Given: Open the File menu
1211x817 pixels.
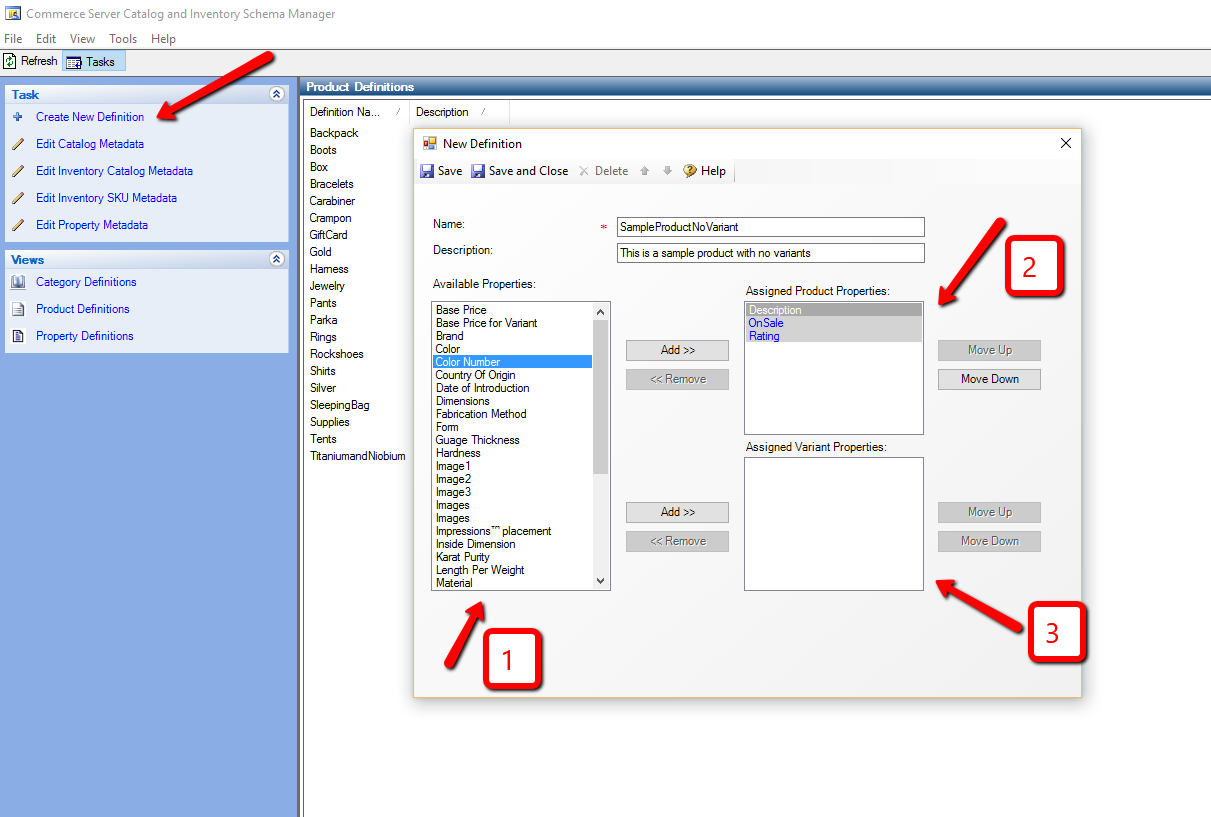Looking at the screenshot, I should 13,39.
